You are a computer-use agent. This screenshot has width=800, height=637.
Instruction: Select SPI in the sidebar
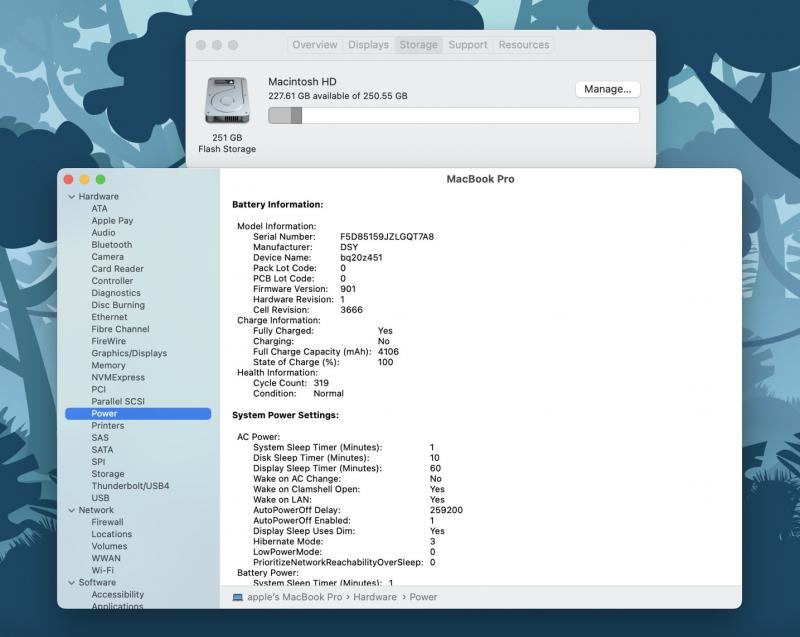98,462
